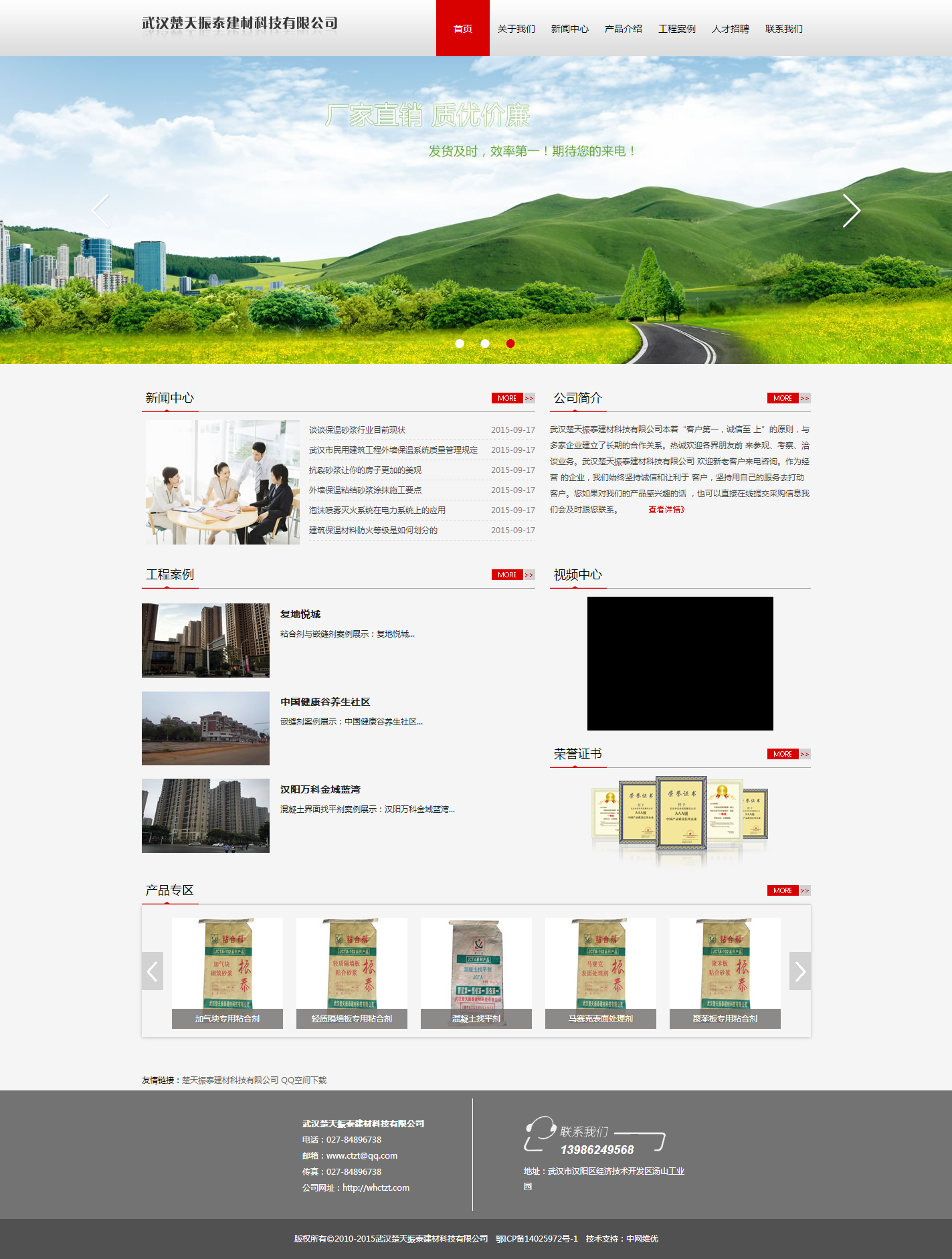Select the second banner slide dot

click(x=485, y=343)
